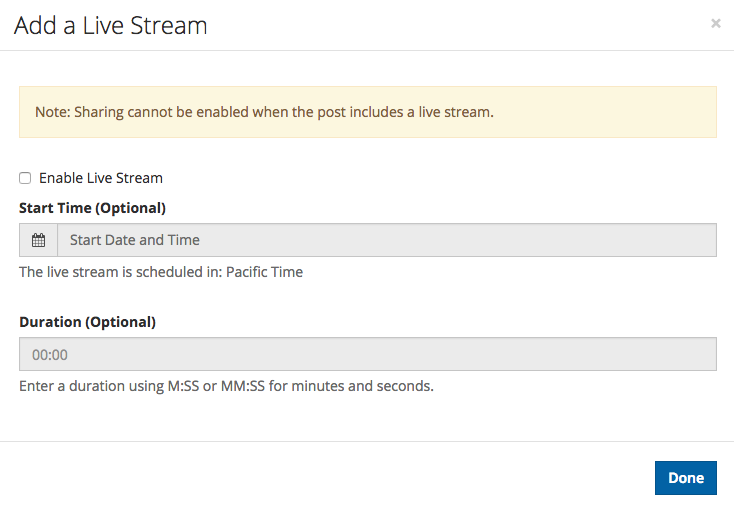This screenshot has height=512, width=734.
Task: Click 'minutes and seconds' helper text
Action: pyautogui.click(x=362, y=386)
